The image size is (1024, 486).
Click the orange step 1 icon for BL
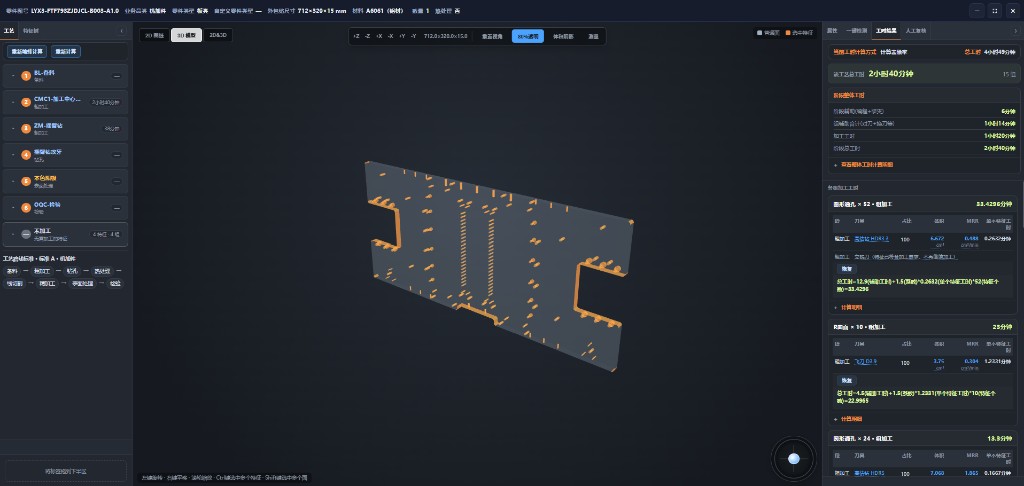[x=26, y=76]
